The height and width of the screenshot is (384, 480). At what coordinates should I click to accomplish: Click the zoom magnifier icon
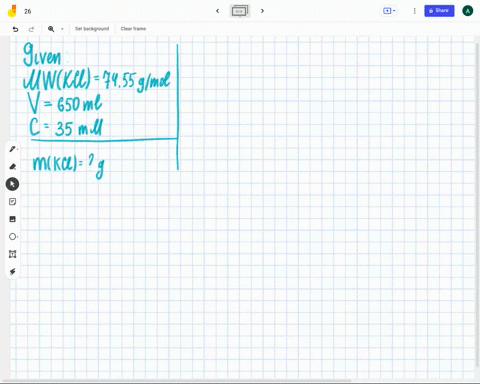[51, 29]
